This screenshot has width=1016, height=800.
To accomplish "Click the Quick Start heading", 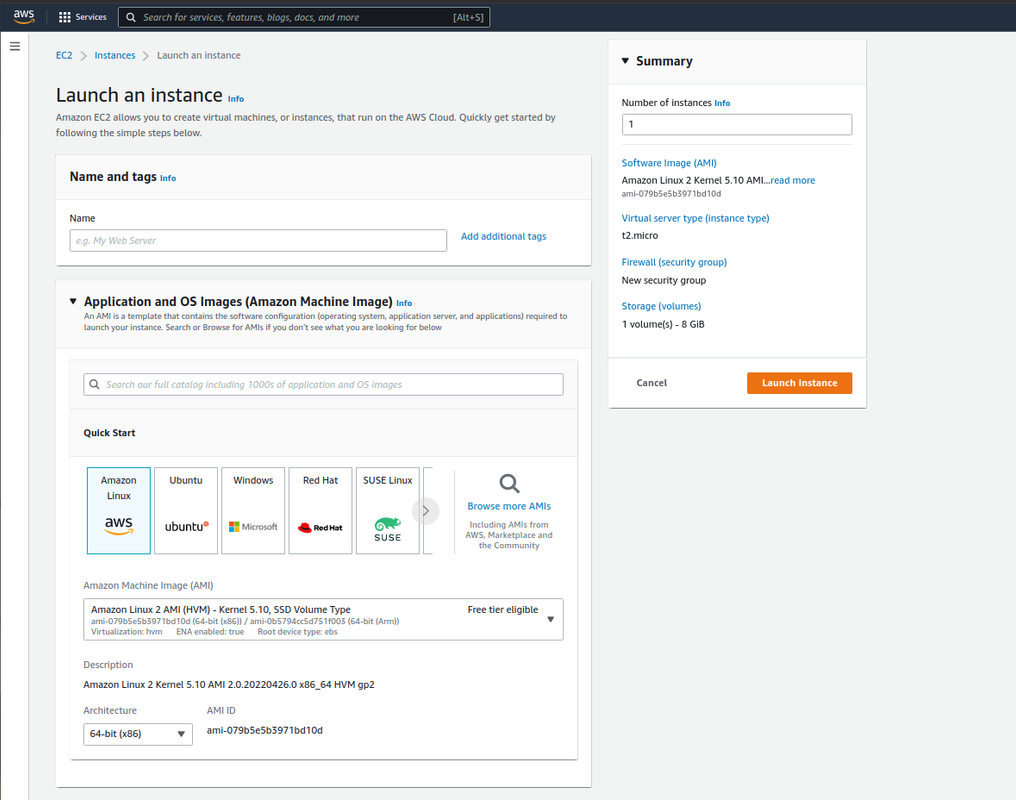I will point(110,433).
